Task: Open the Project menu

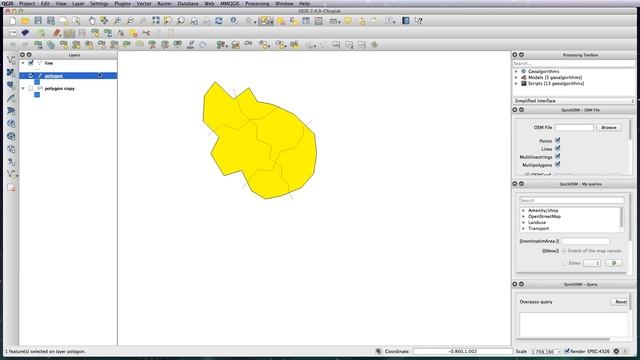Action: click(x=27, y=3)
